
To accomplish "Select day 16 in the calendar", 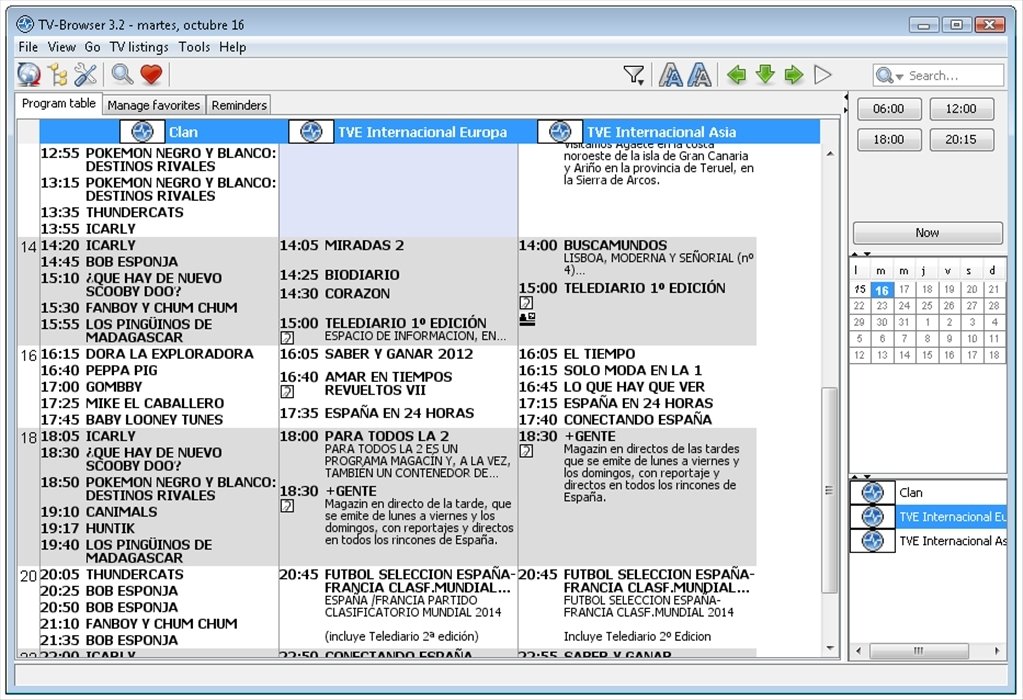I will click(881, 290).
